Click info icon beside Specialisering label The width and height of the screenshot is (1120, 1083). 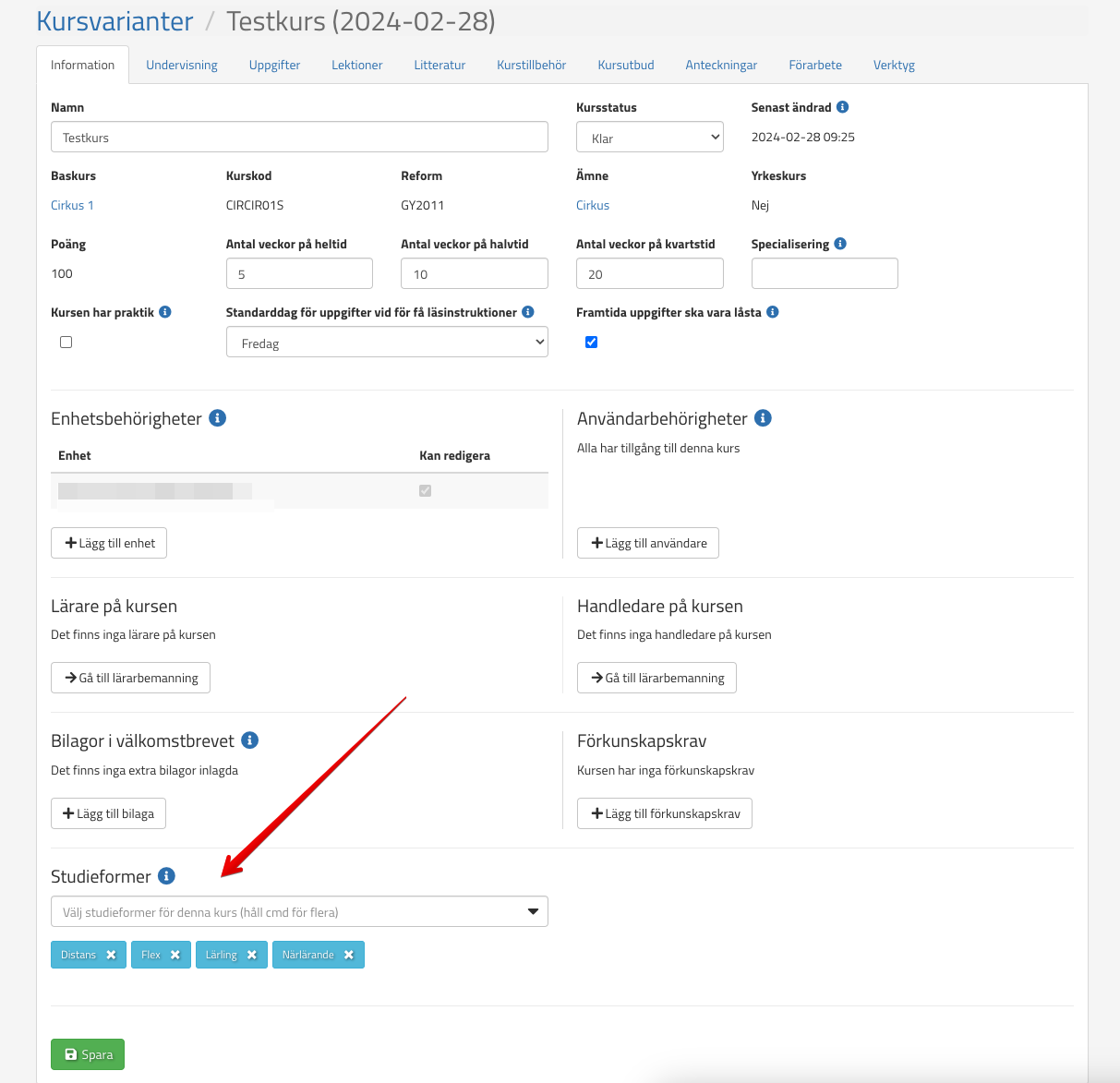[x=840, y=244]
